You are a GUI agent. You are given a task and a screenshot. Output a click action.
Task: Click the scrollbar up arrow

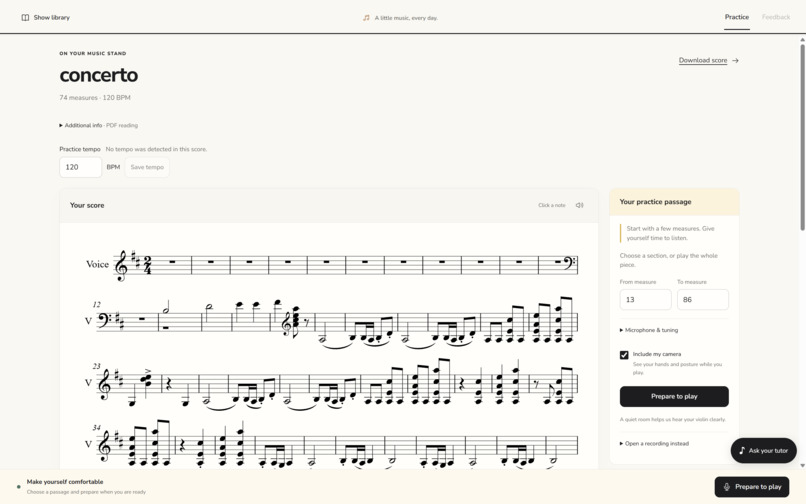point(802,40)
